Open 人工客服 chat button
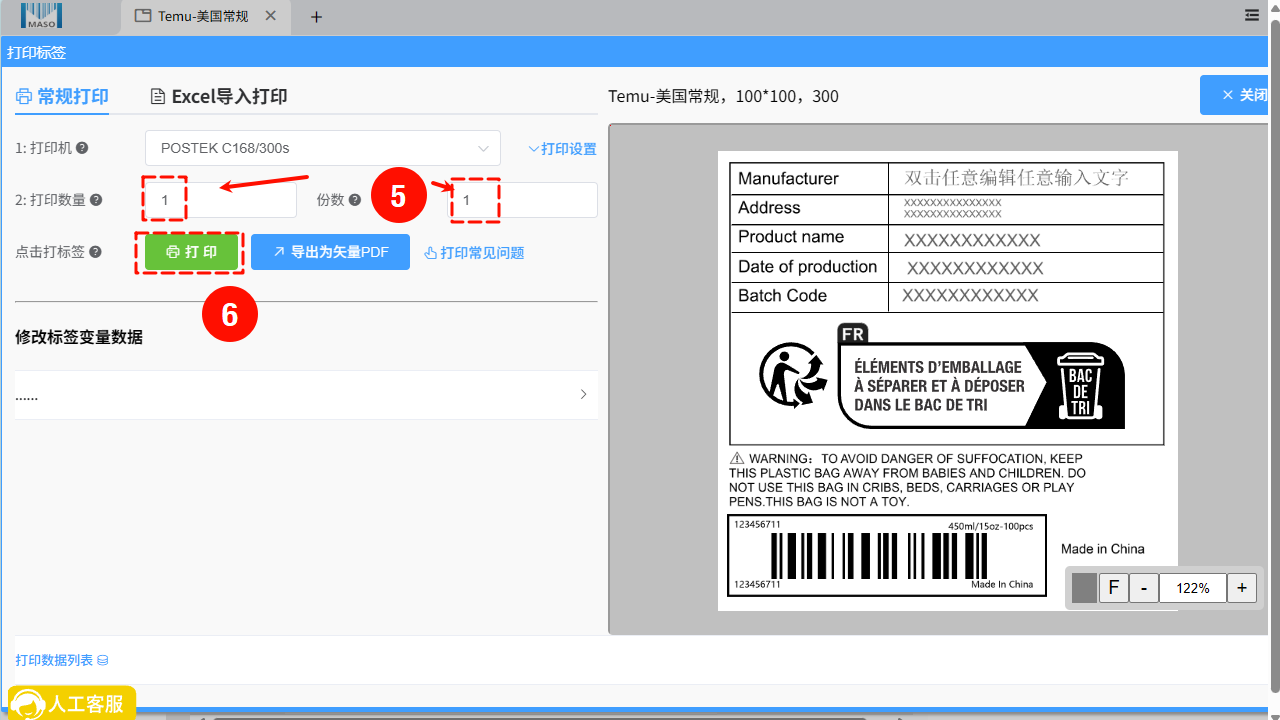 click(72, 703)
